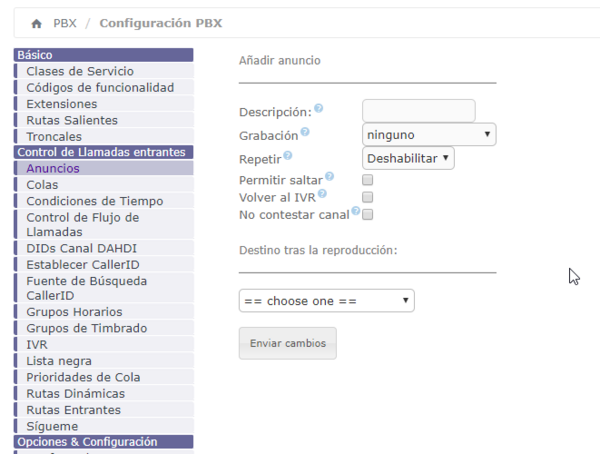Click help icon beside Permitir saltar
Screen dimensions: 600x454
coord(330,177)
